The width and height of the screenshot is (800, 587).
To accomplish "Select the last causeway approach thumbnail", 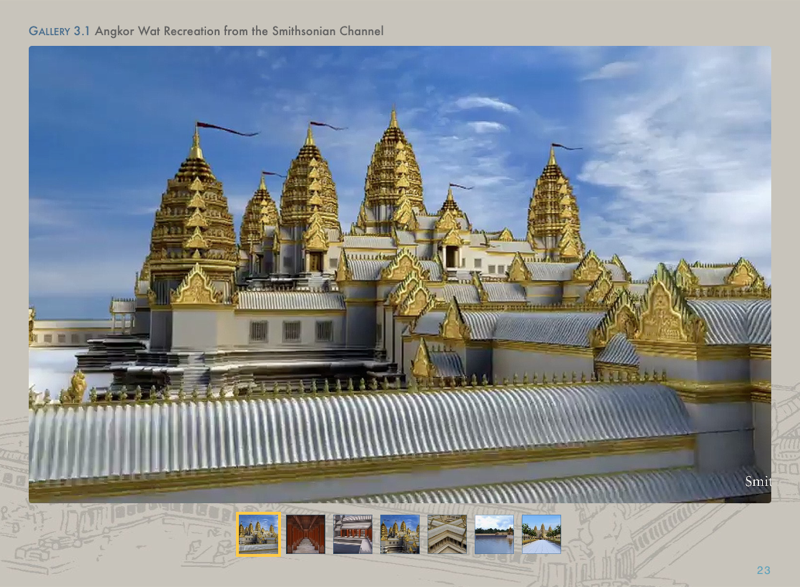I will (541, 534).
